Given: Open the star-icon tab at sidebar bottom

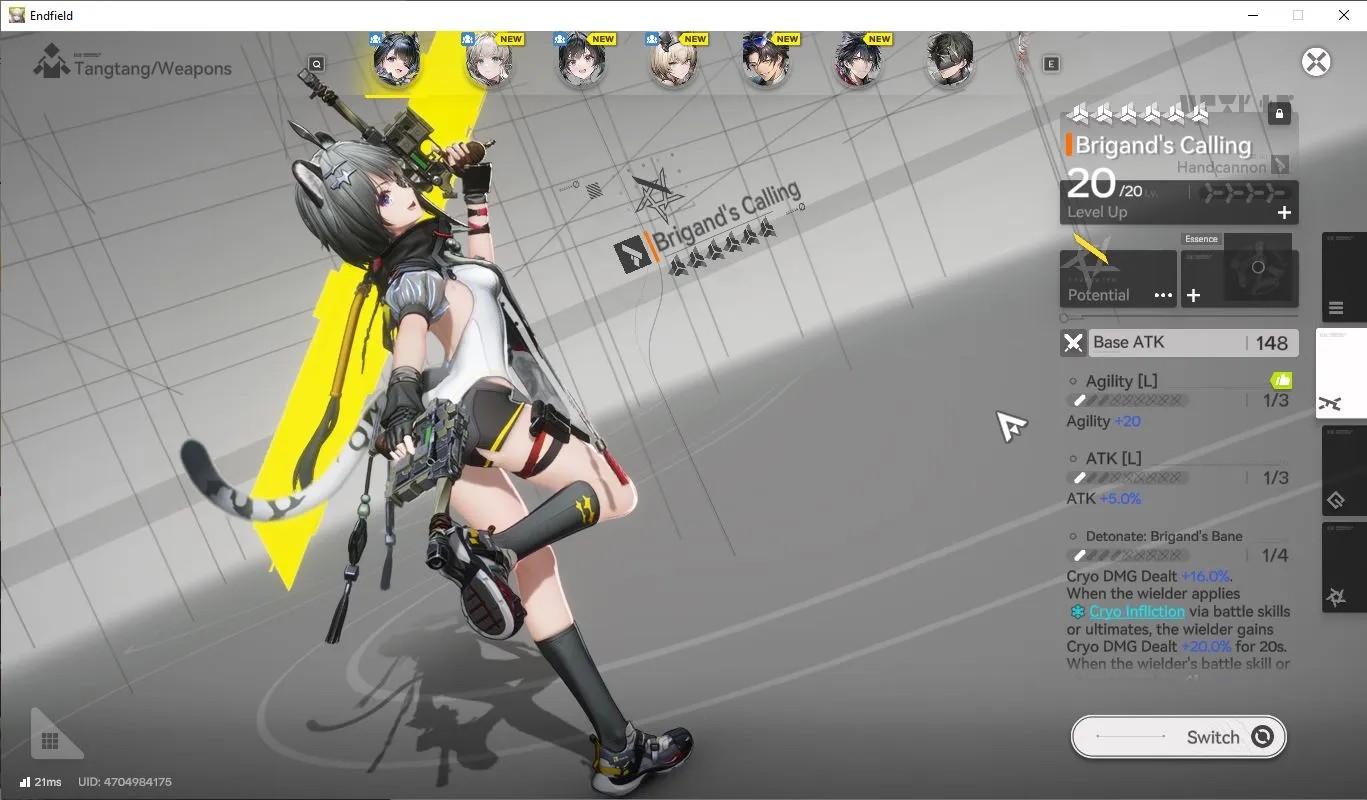Looking at the screenshot, I should point(1343,567).
